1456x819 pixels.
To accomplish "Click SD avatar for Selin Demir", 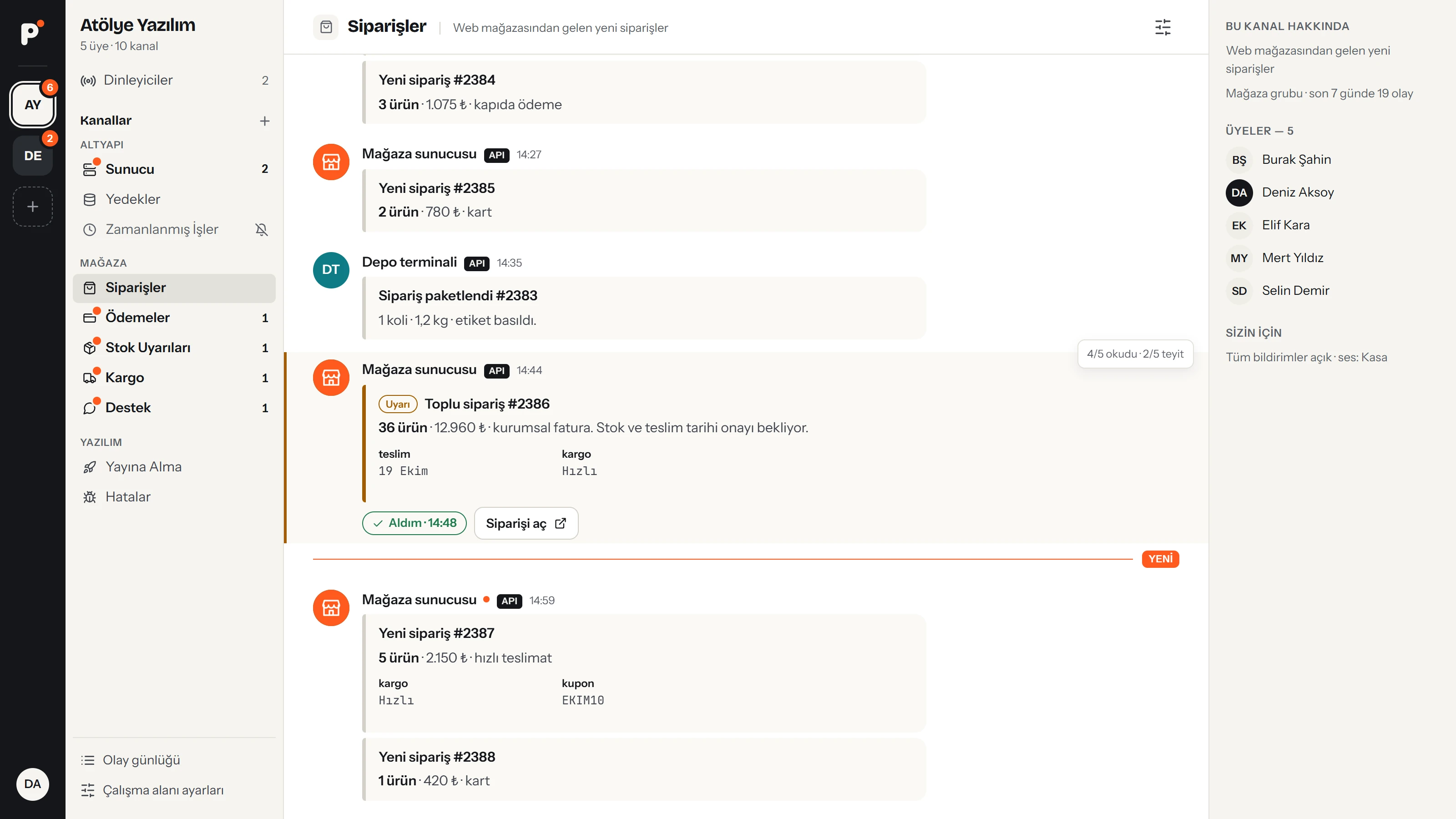I will point(1239,291).
